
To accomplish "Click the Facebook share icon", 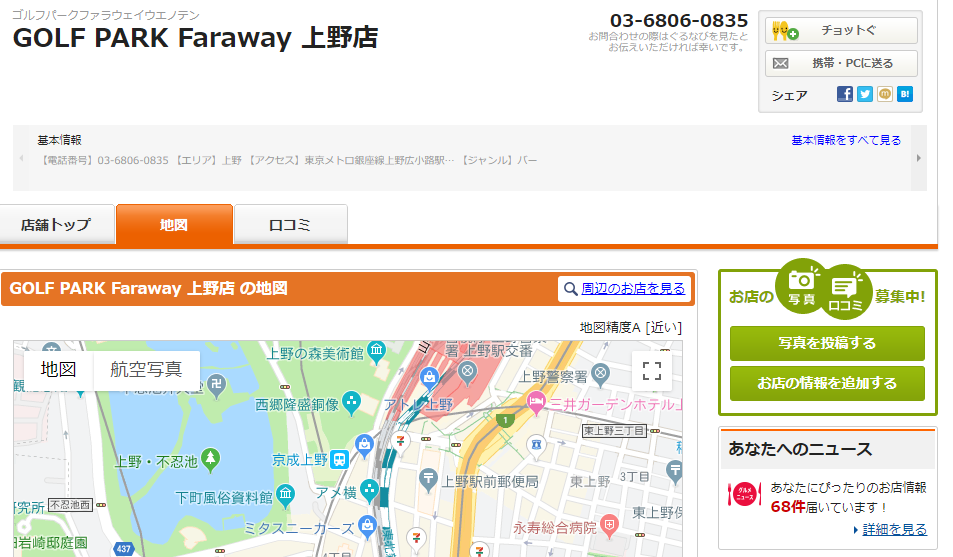I will click(845, 94).
